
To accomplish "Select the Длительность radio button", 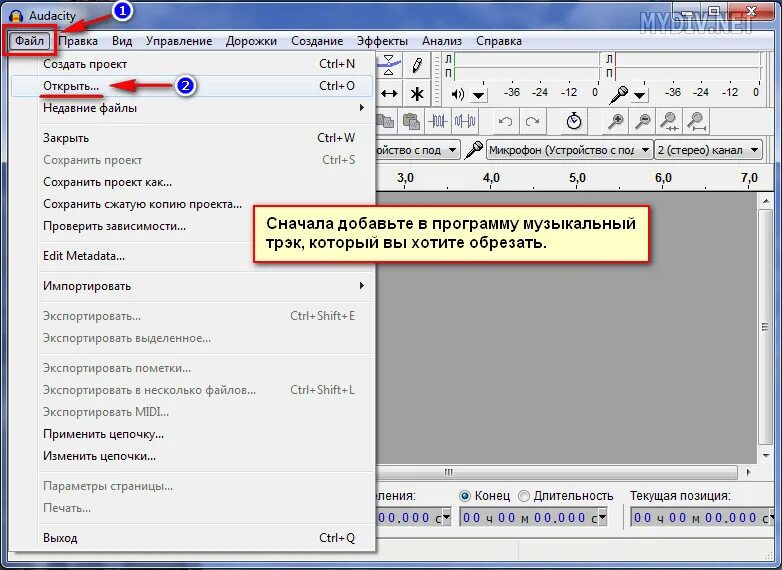I will [524, 496].
